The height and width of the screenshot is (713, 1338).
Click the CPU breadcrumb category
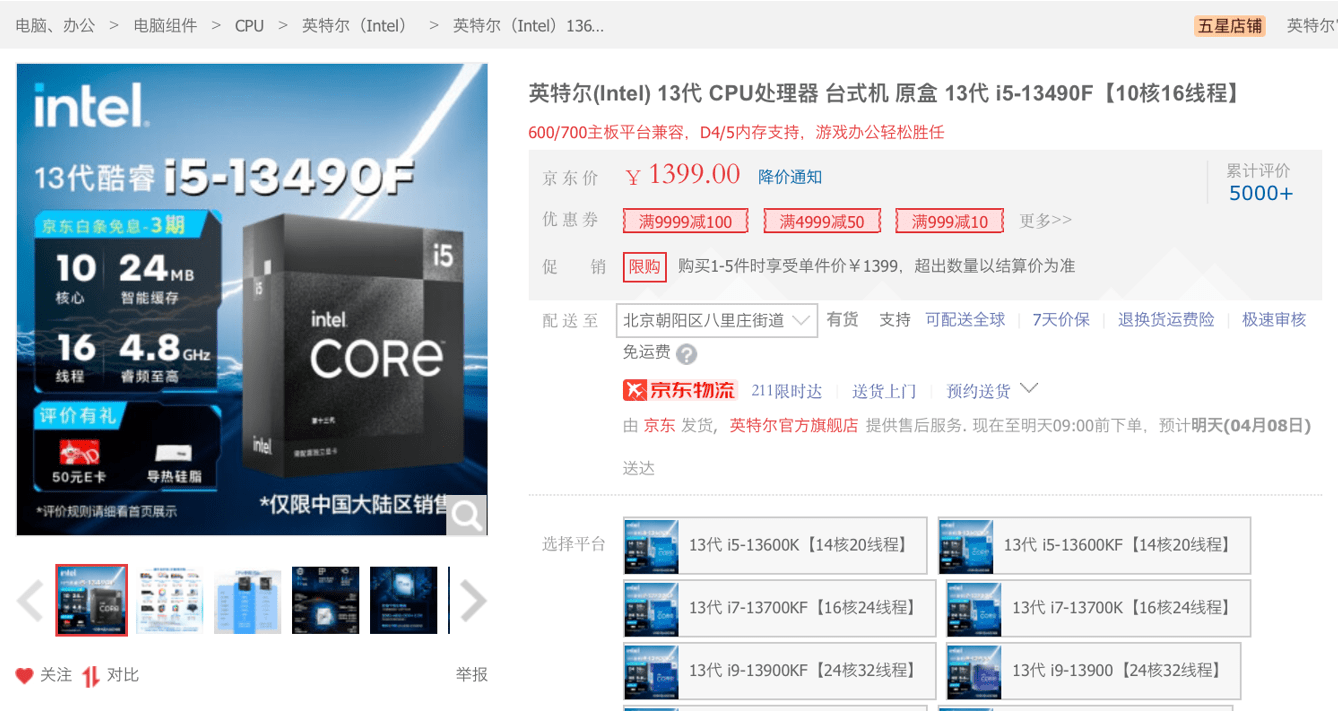coord(248,25)
